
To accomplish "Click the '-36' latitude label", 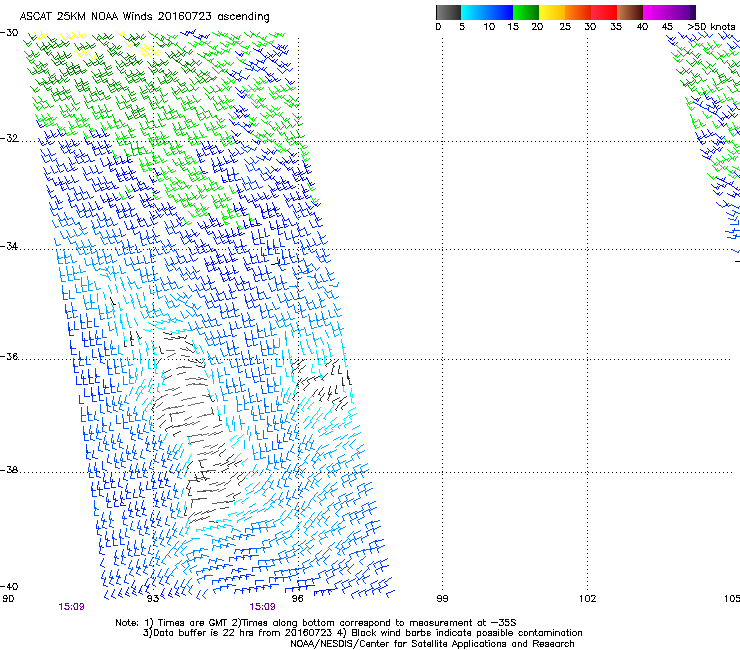I will coord(9,356).
